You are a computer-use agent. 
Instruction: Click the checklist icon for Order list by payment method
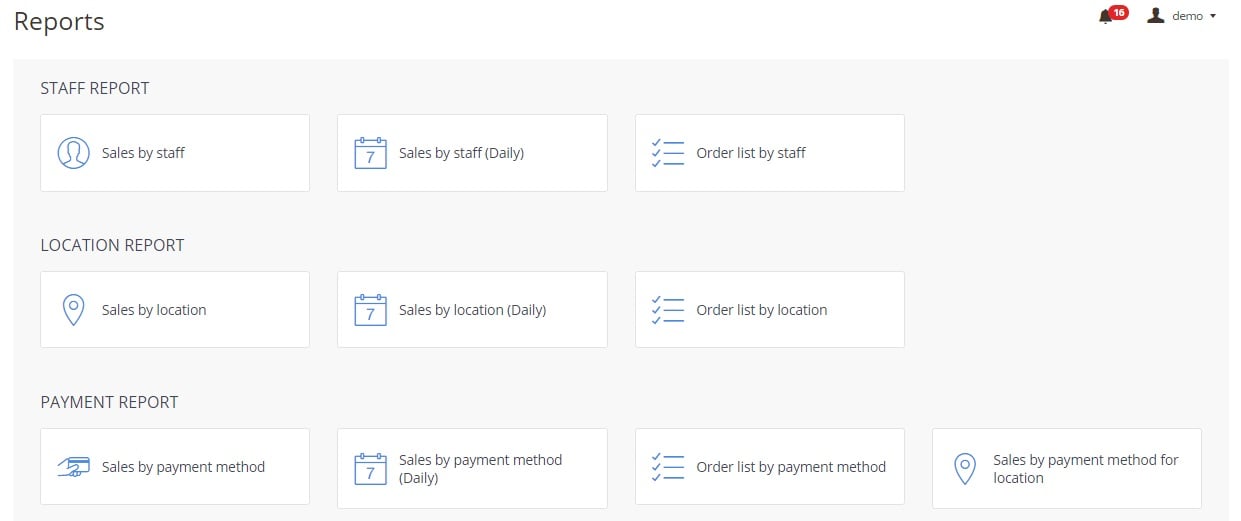click(668, 467)
